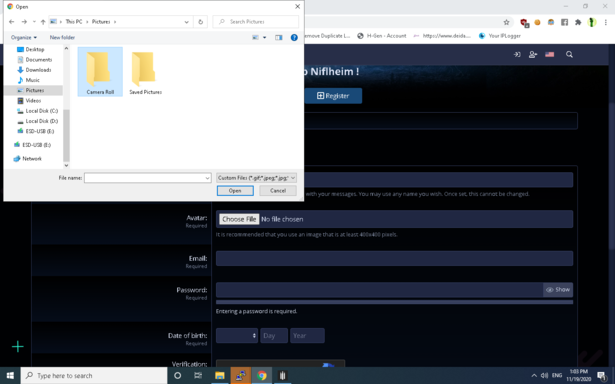Switch to the Register tab
The image size is (615, 384).
point(333,96)
